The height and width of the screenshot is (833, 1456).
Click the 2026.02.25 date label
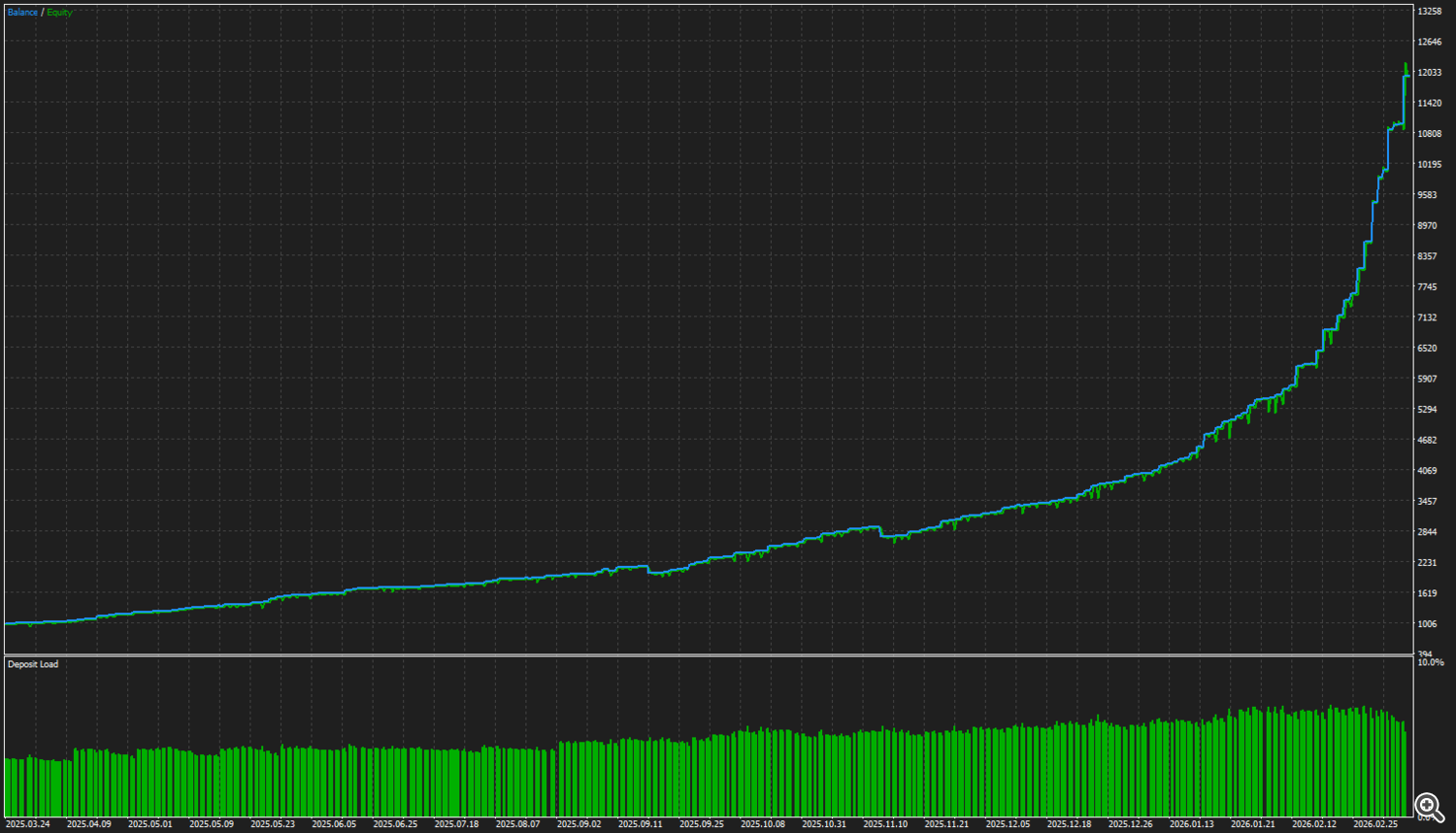(x=1375, y=824)
